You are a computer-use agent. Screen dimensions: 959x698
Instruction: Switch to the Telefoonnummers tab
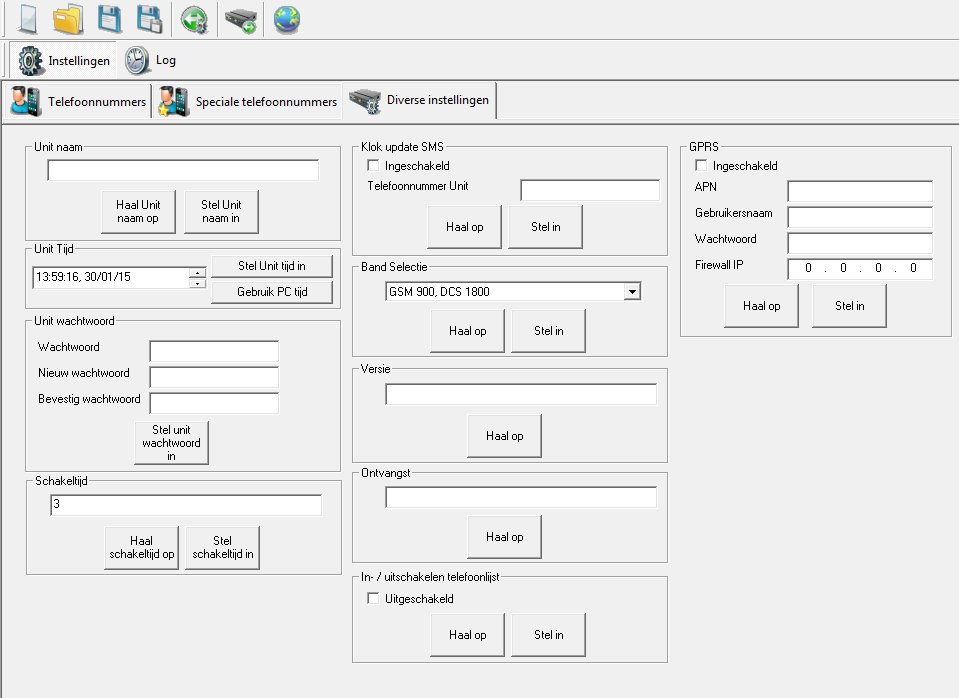78,102
